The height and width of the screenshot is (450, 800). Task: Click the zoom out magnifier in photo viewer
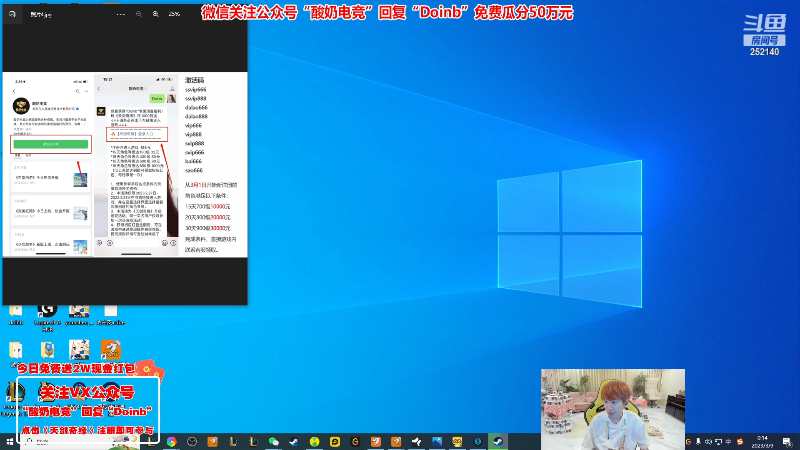pyautogui.click(x=139, y=14)
